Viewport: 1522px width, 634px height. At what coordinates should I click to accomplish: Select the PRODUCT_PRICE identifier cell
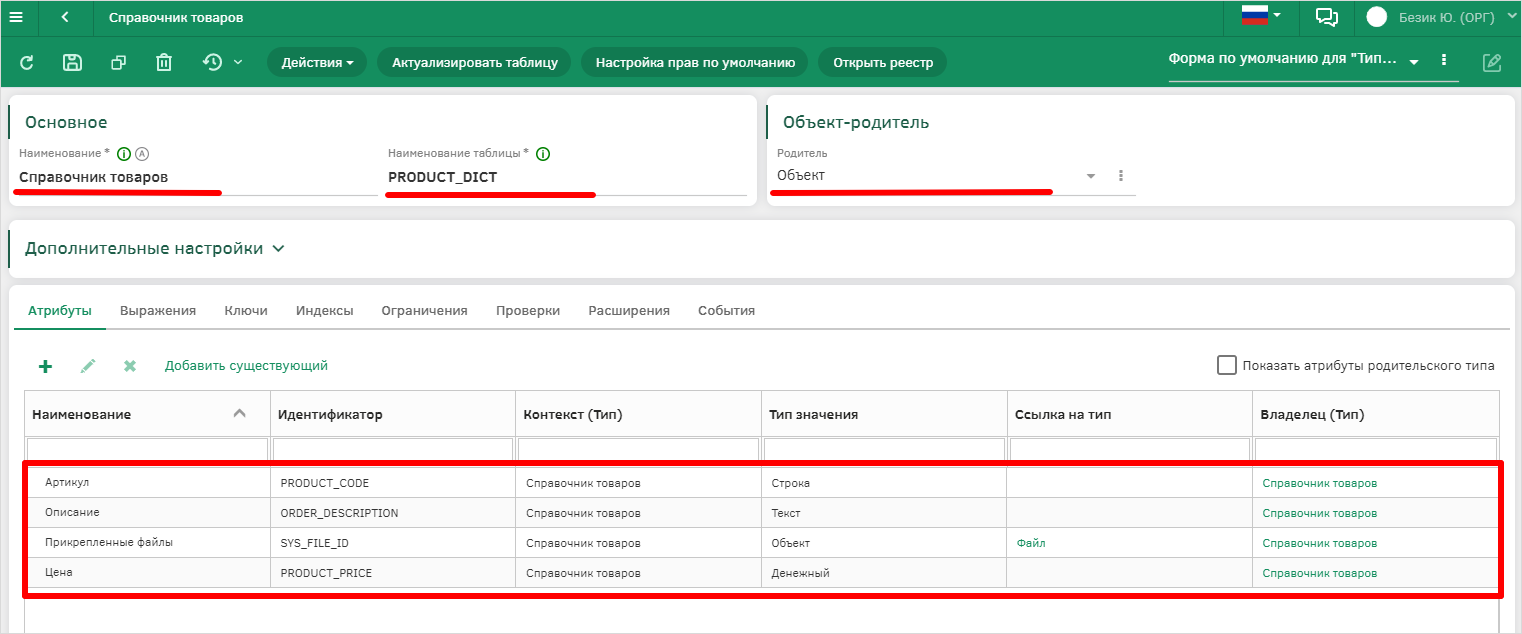click(393, 573)
